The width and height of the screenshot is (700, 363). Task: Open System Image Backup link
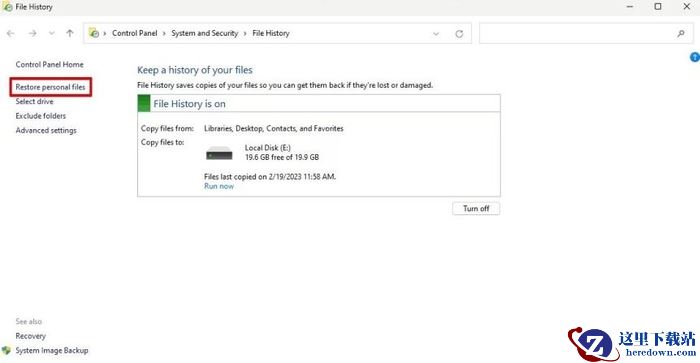(x=51, y=350)
